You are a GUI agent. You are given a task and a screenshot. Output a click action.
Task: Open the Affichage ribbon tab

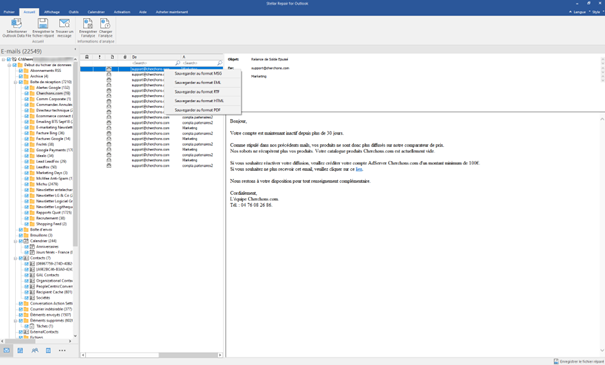(x=51, y=12)
